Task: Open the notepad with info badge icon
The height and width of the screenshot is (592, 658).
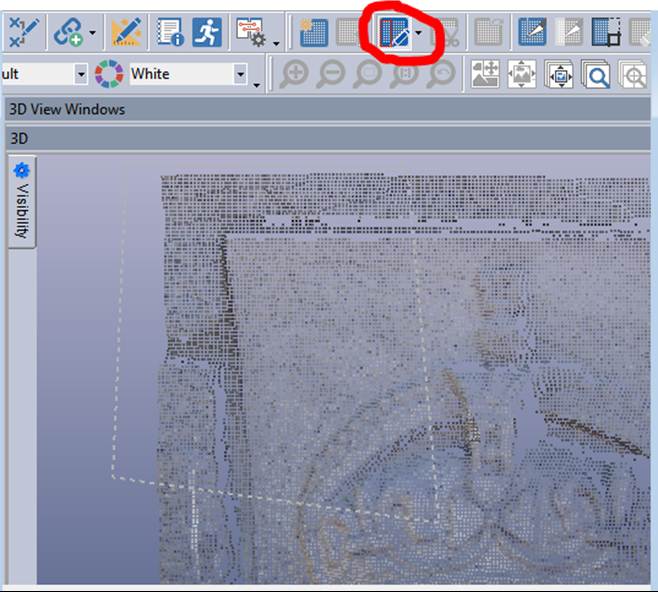Action: click(171, 32)
